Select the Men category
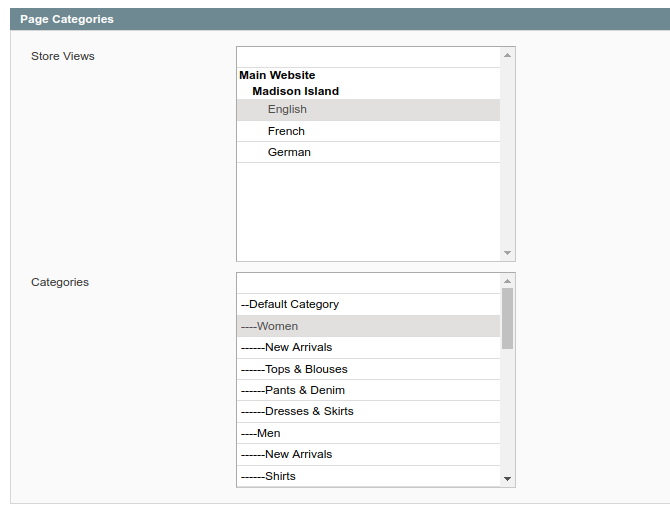This screenshot has width=670, height=511. [260, 433]
